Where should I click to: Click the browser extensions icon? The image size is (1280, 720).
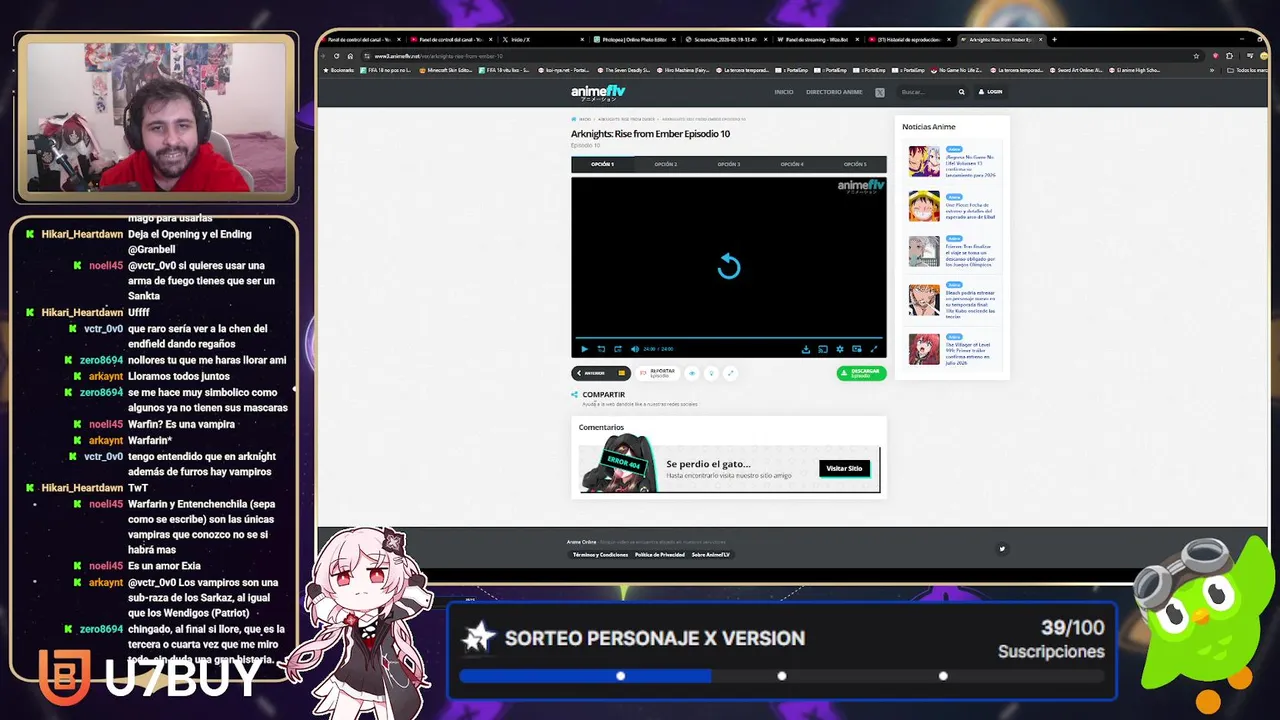[1229, 56]
